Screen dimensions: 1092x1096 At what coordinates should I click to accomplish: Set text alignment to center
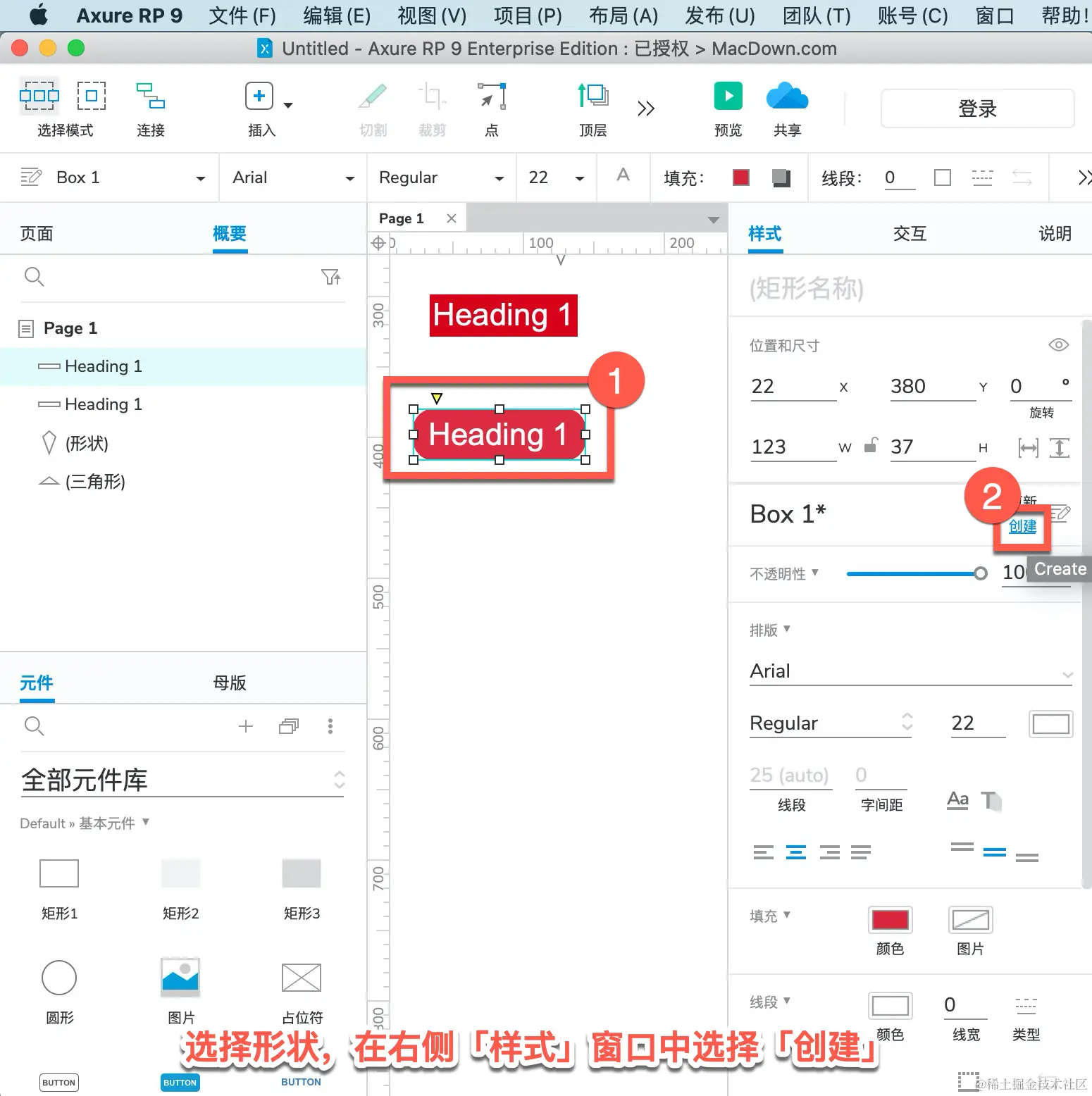[x=796, y=852]
